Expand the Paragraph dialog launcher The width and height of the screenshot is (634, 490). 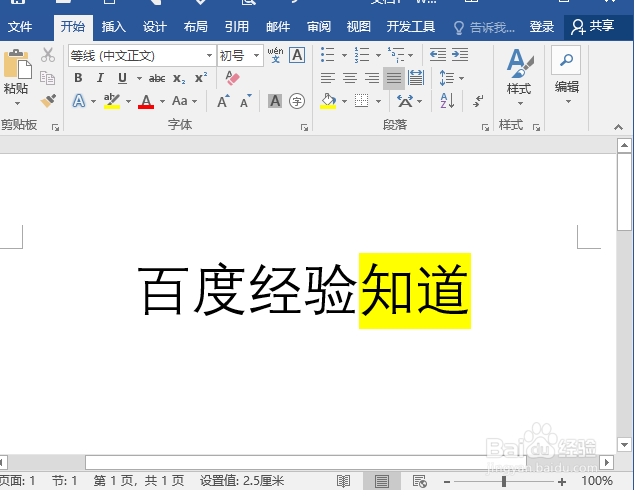(x=485, y=128)
